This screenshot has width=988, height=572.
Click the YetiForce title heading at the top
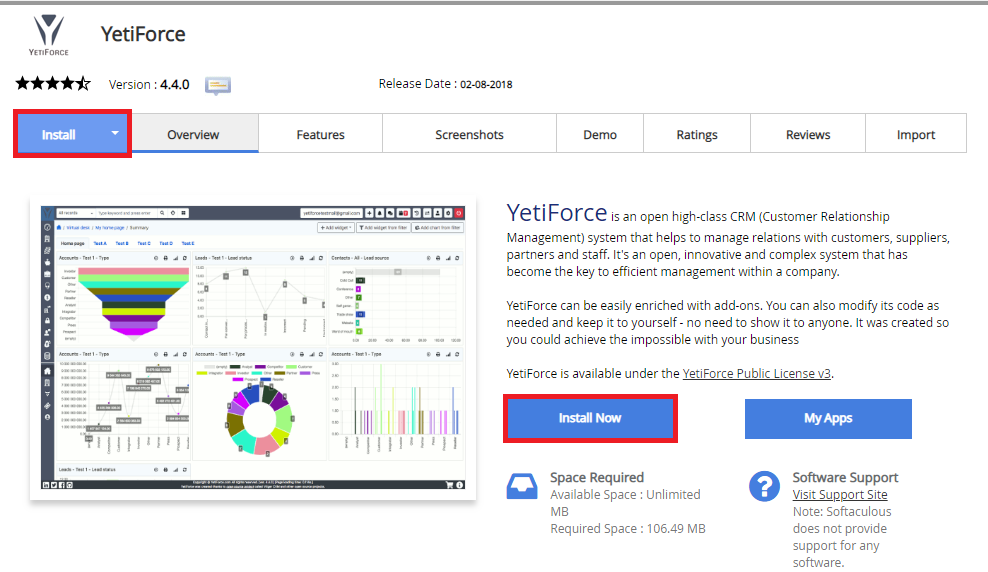click(143, 33)
